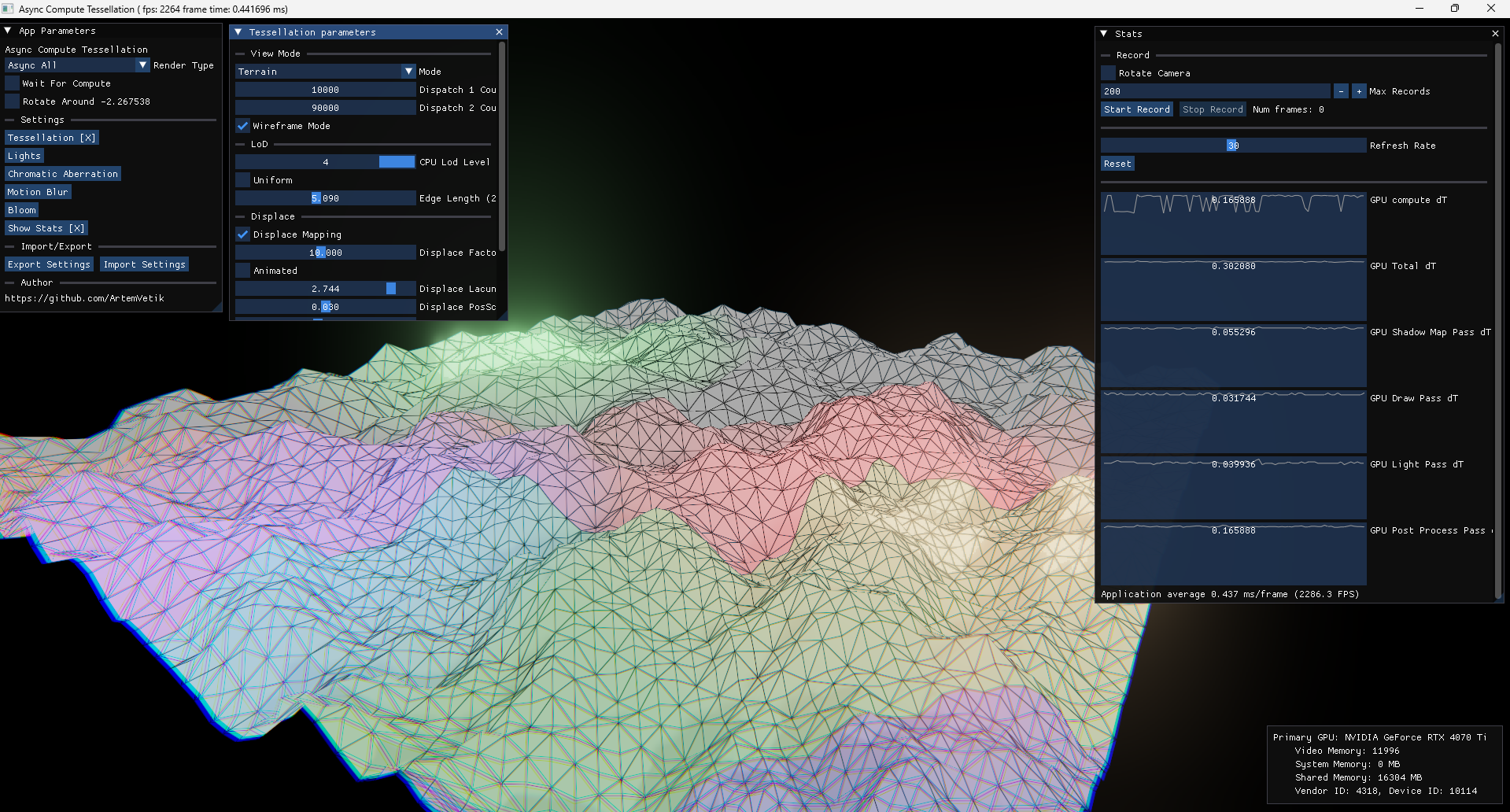Click the Dispatch 2 count field 90000
This screenshot has width=1510, height=812.
pyautogui.click(x=325, y=108)
